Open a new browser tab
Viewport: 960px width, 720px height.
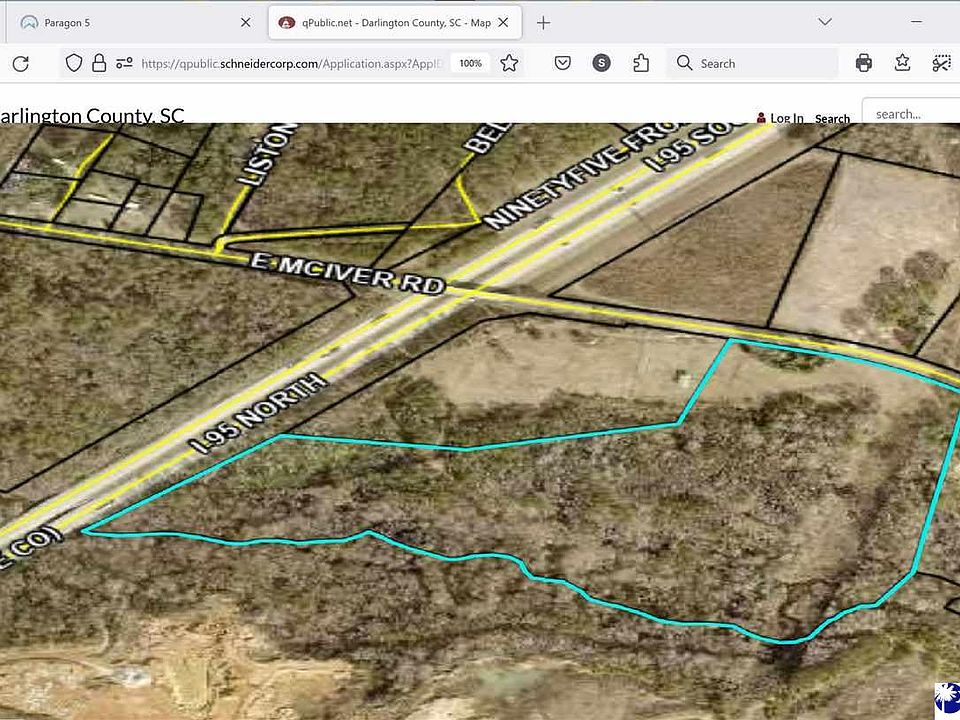[543, 22]
